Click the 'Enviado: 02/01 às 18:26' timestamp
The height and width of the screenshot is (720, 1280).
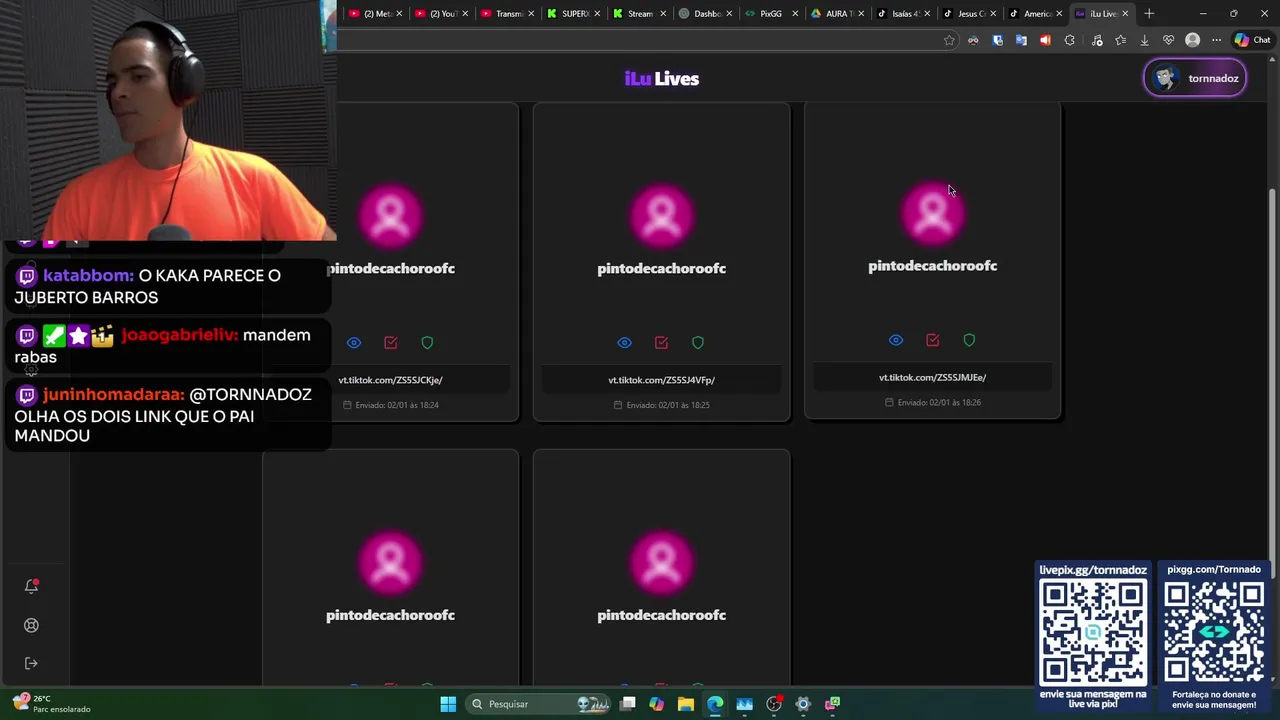click(x=932, y=402)
